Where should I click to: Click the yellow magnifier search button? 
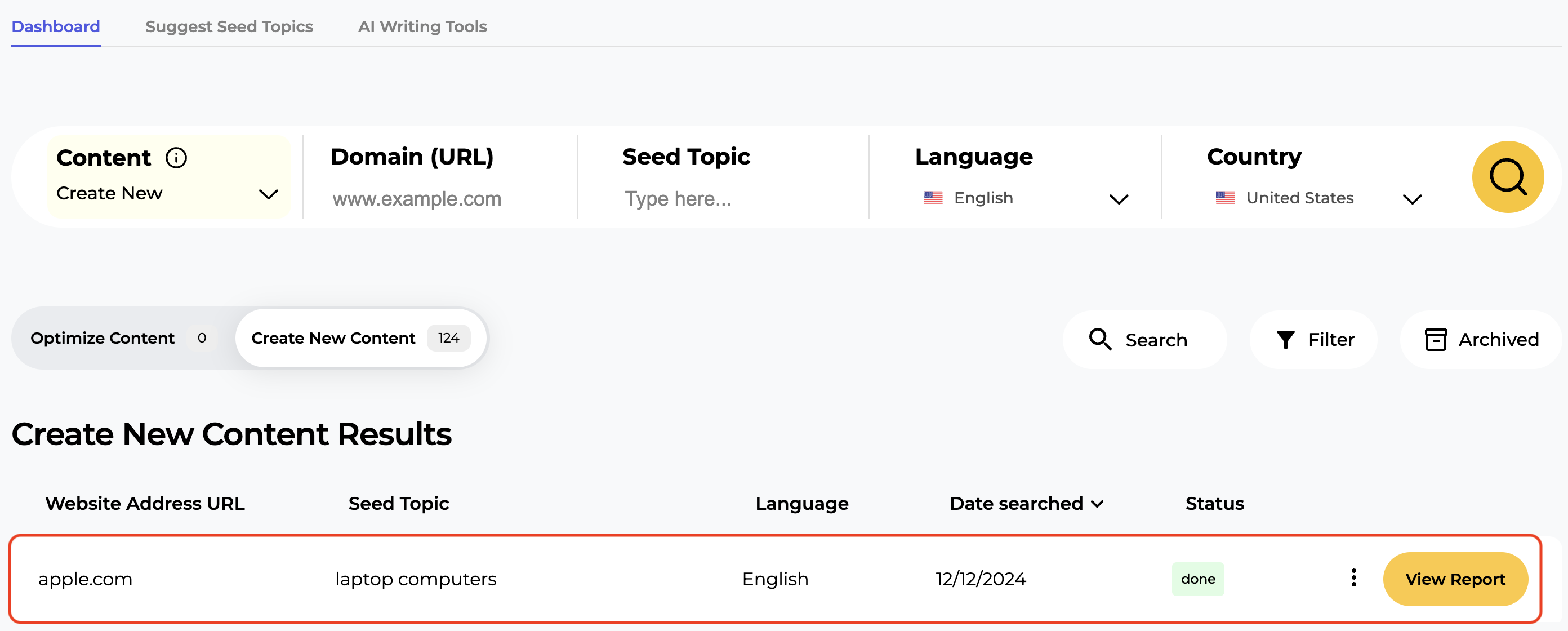point(1507,177)
